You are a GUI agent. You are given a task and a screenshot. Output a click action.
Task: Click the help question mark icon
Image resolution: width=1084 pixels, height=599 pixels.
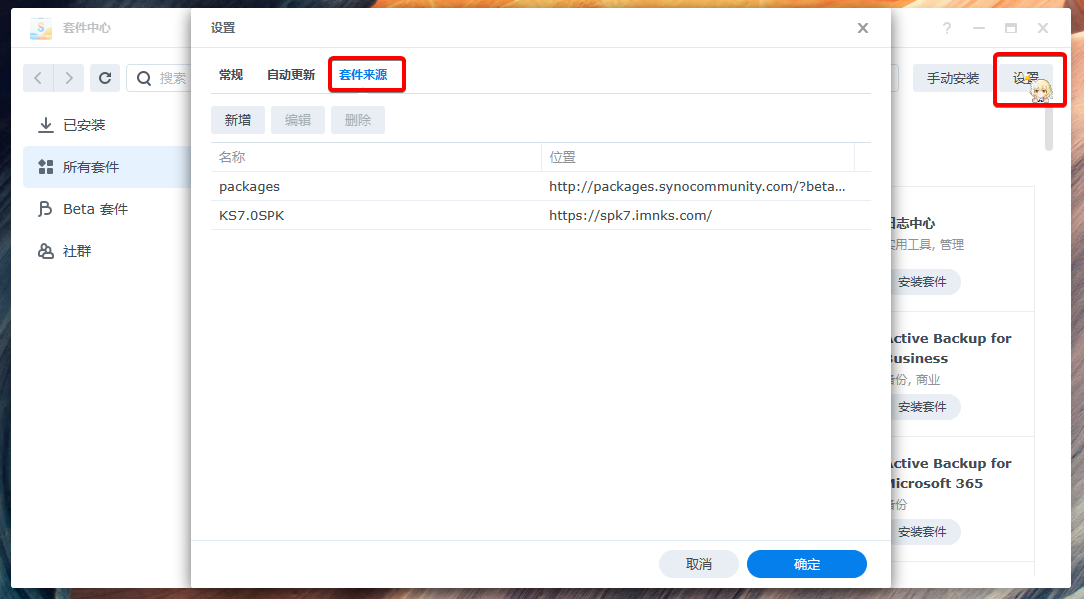(x=947, y=28)
